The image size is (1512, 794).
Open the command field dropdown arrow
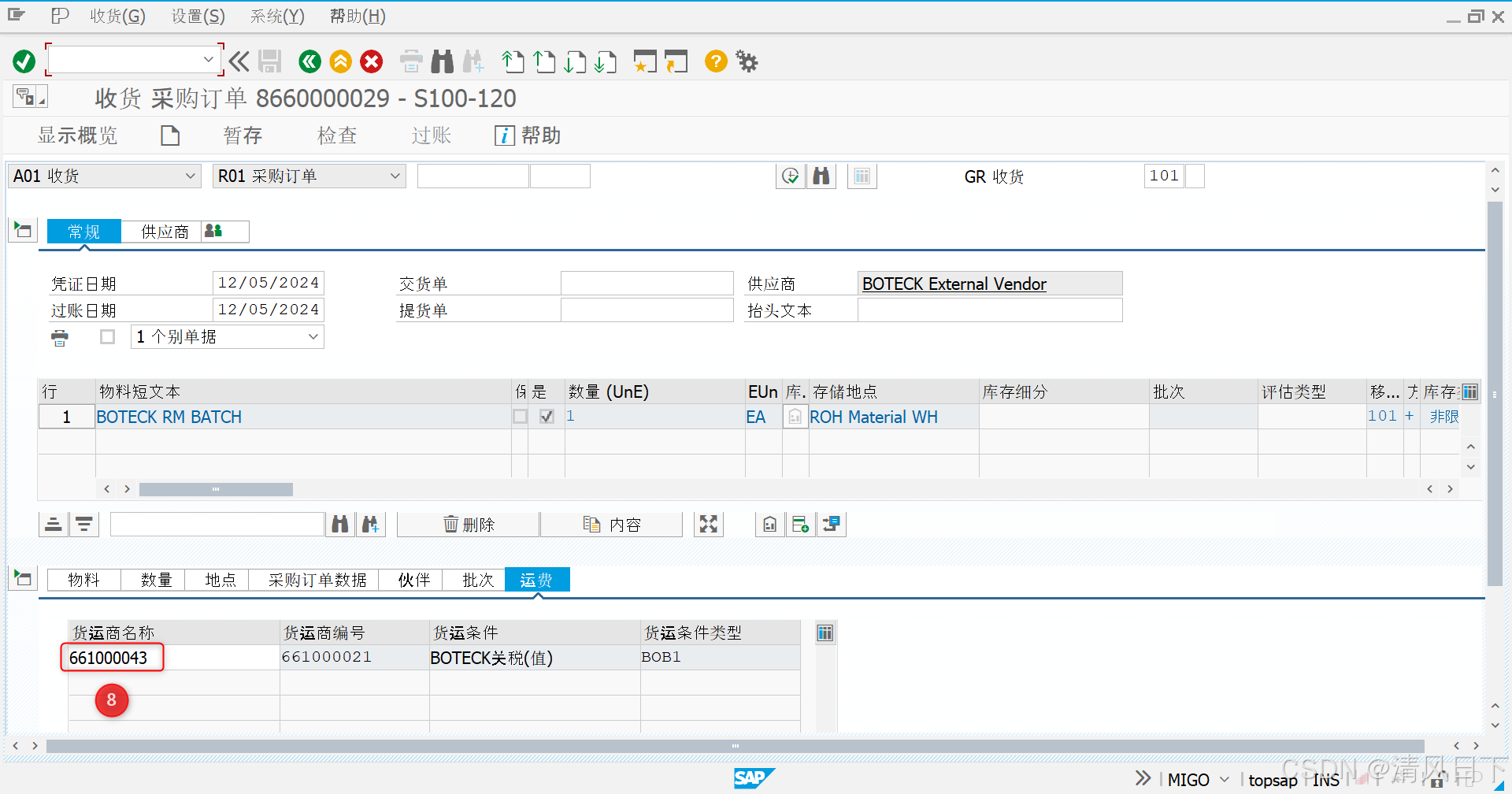coord(208,59)
